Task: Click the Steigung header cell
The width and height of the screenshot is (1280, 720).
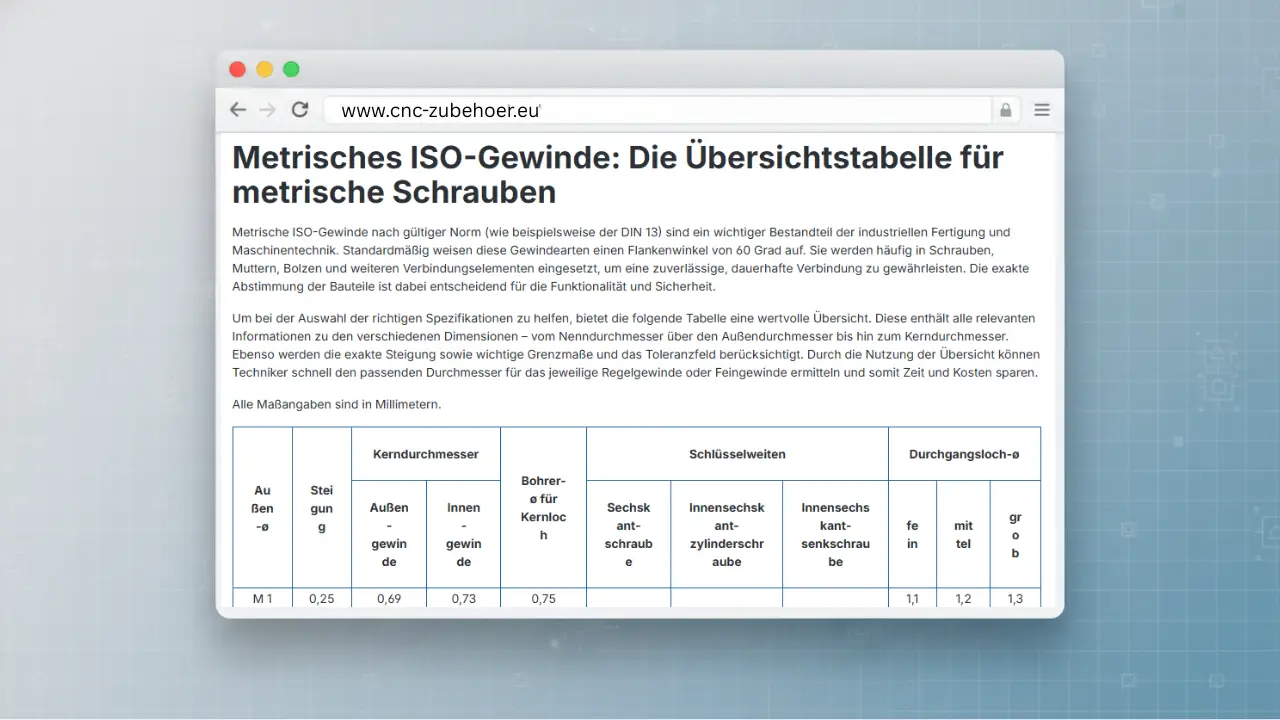Action: coord(322,508)
